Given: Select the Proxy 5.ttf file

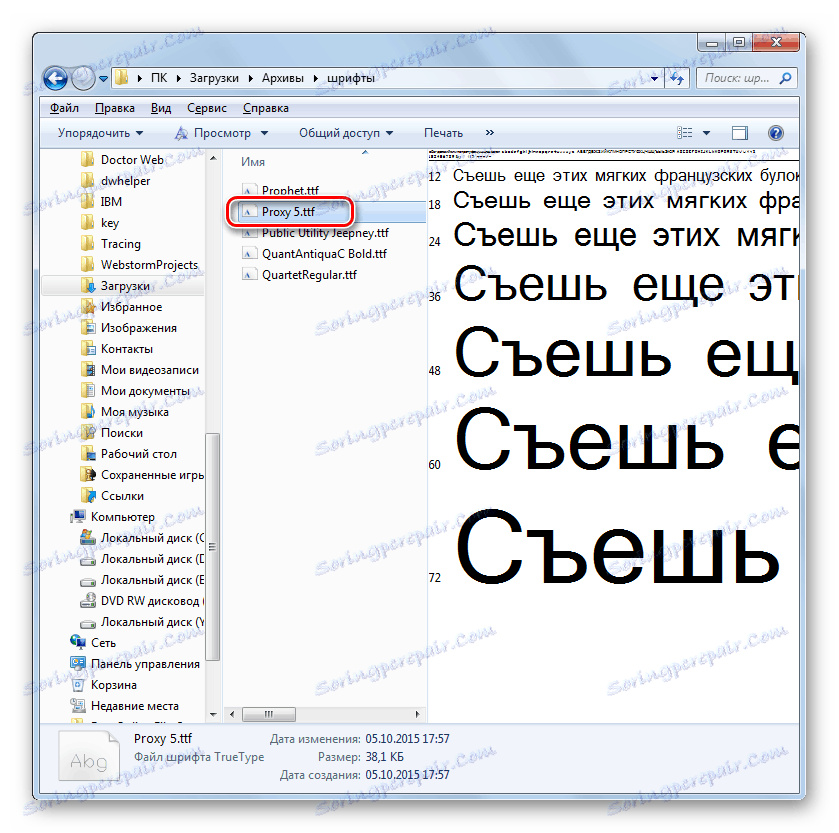Looking at the screenshot, I should (288, 212).
